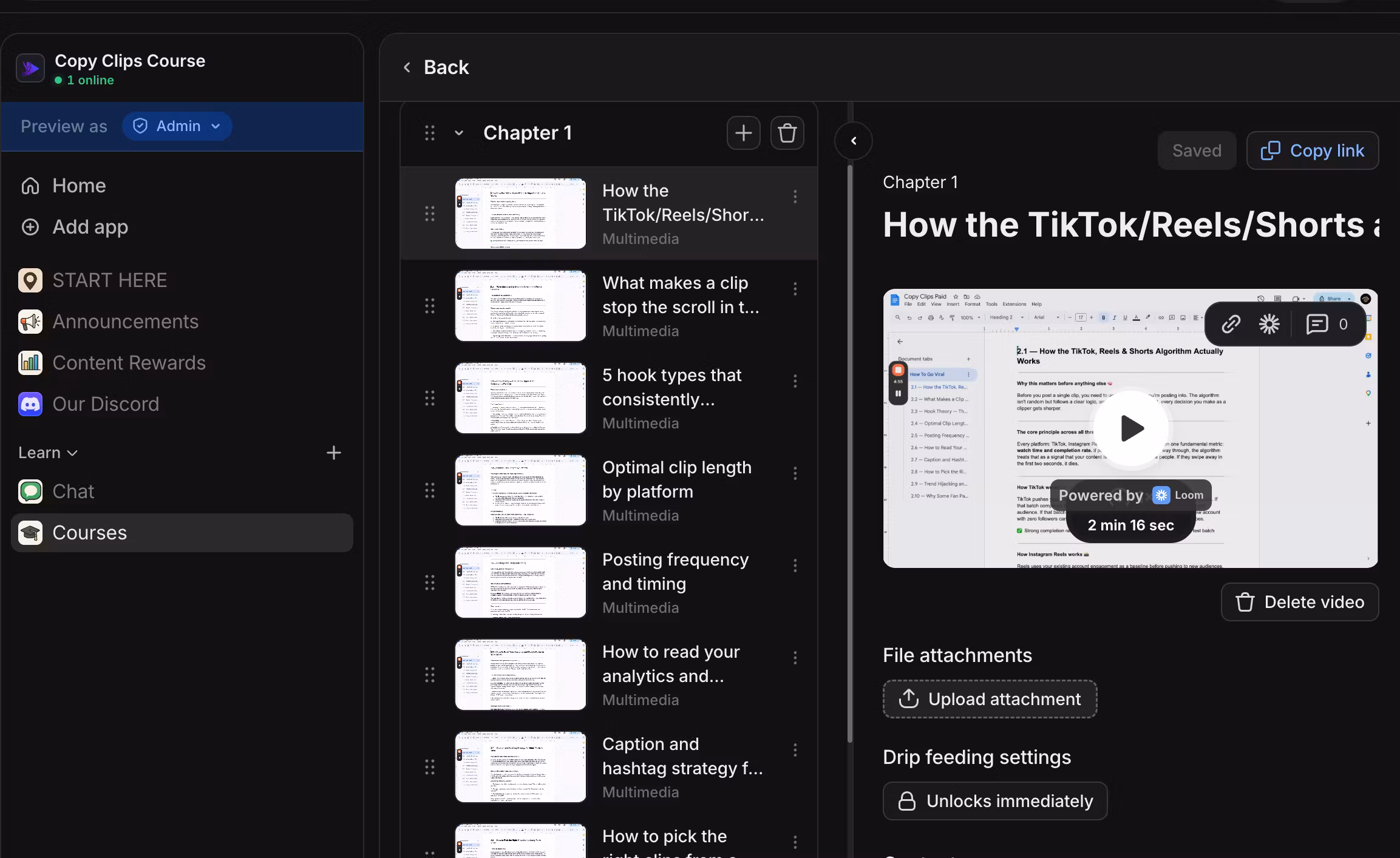
Task: Select the 5 hook types lesson thumbnail
Action: pyautogui.click(x=520, y=398)
